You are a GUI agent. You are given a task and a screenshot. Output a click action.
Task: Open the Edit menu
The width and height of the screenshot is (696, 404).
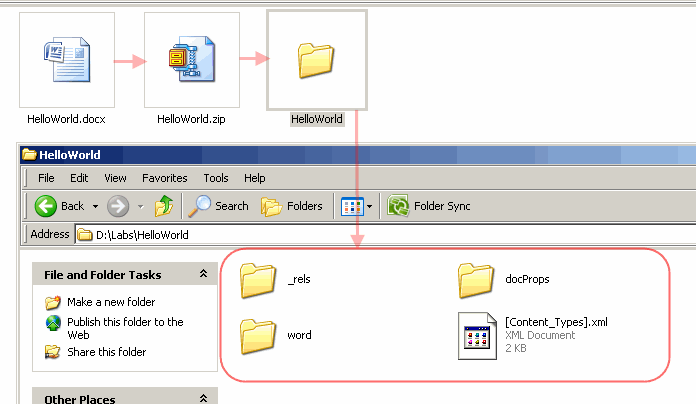[x=79, y=178]
